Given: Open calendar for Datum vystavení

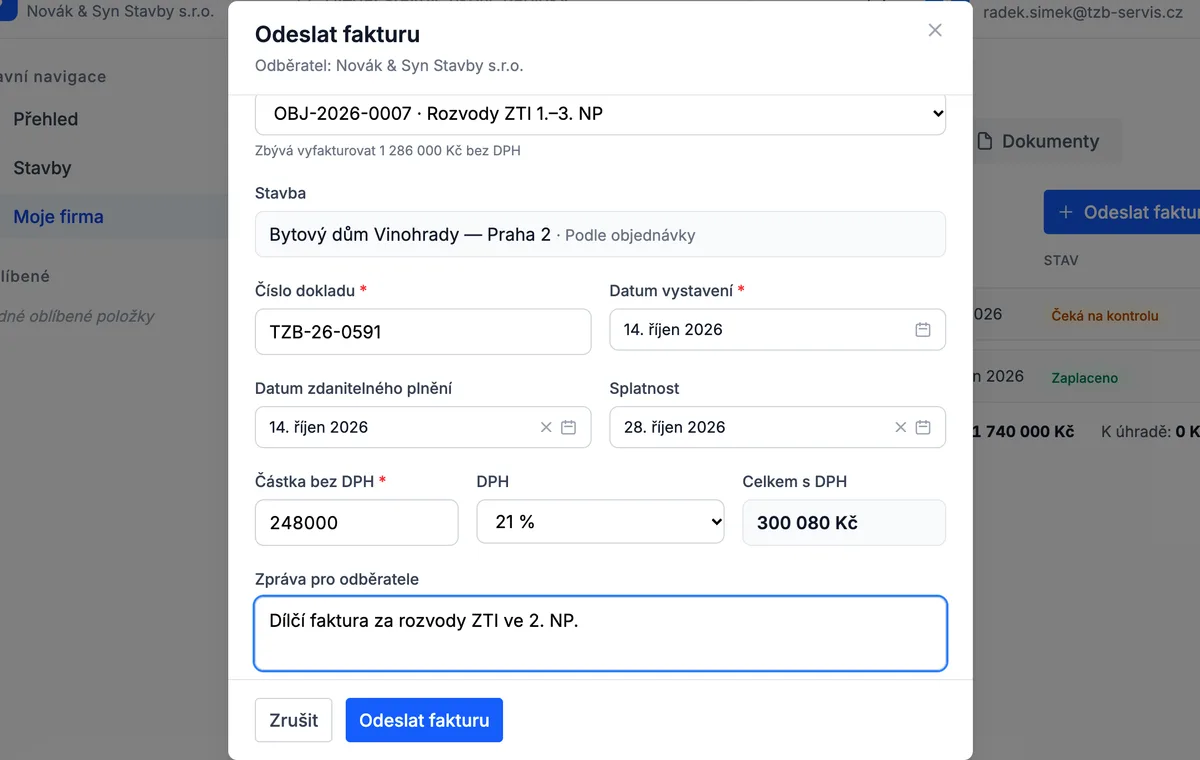Looking at the screenshot, I should coord(923,330).
